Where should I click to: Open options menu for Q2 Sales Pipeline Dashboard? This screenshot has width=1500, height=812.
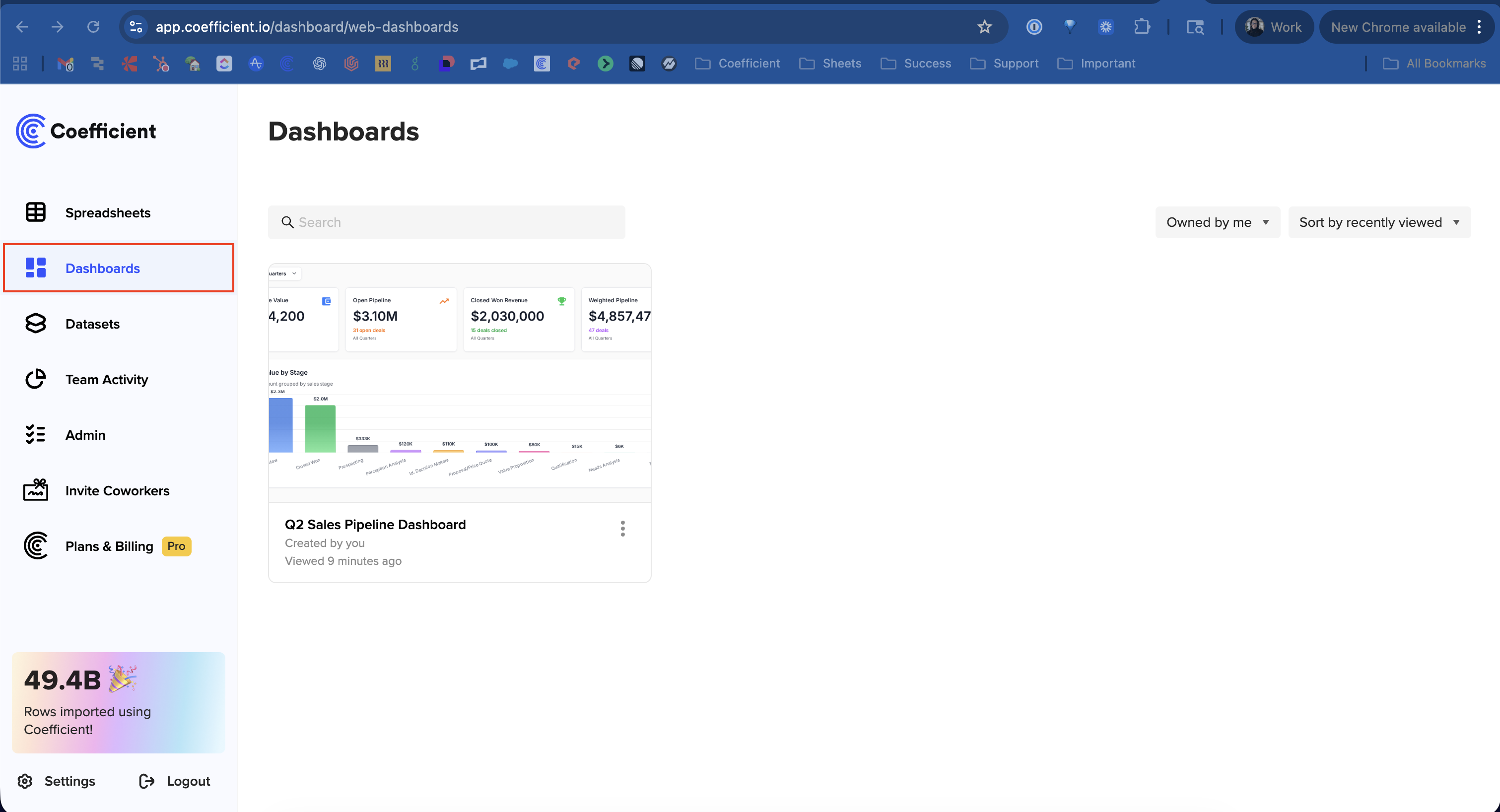[622, 529]
